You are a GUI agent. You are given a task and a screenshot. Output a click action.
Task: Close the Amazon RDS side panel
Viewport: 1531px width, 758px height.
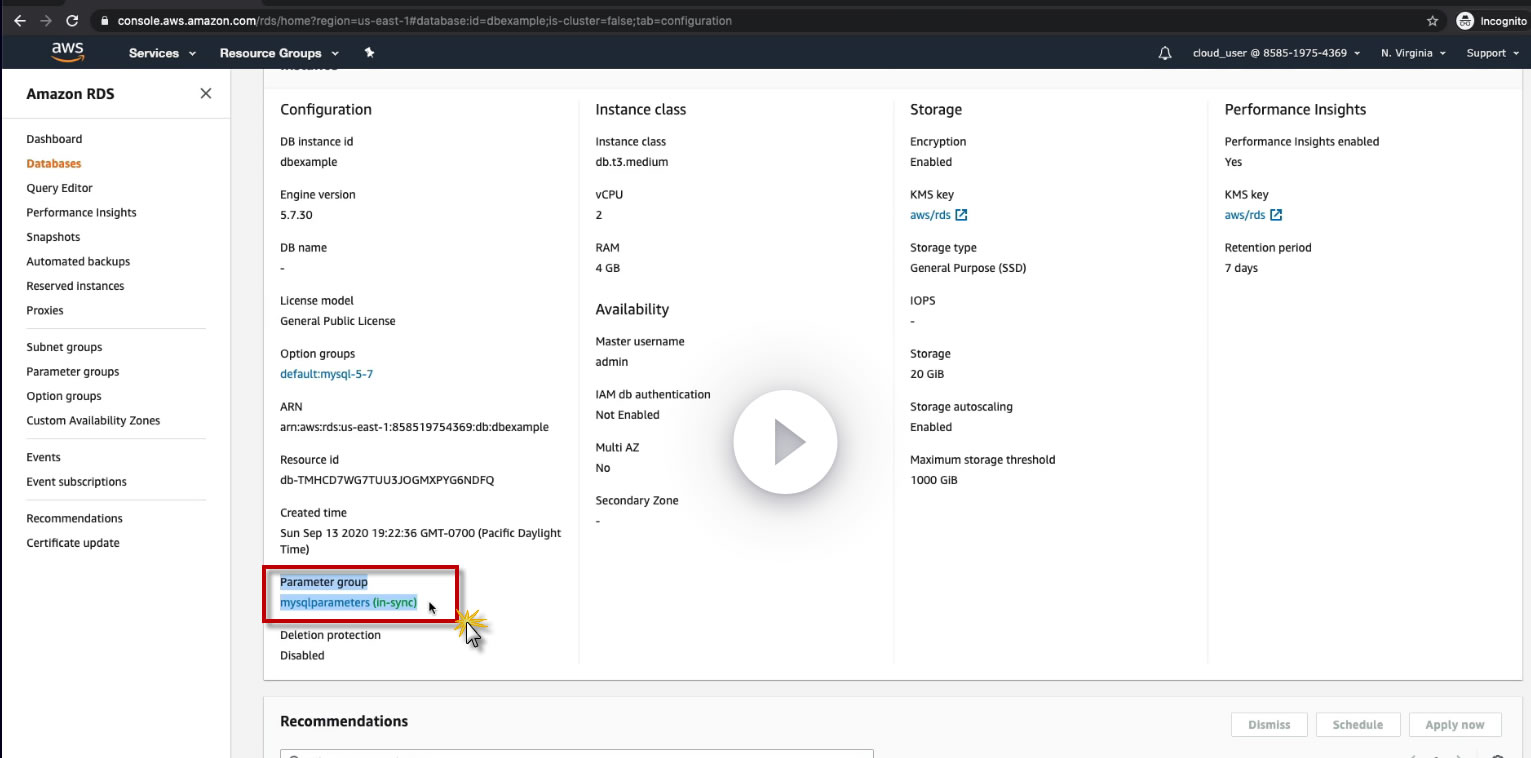[206, 93]
